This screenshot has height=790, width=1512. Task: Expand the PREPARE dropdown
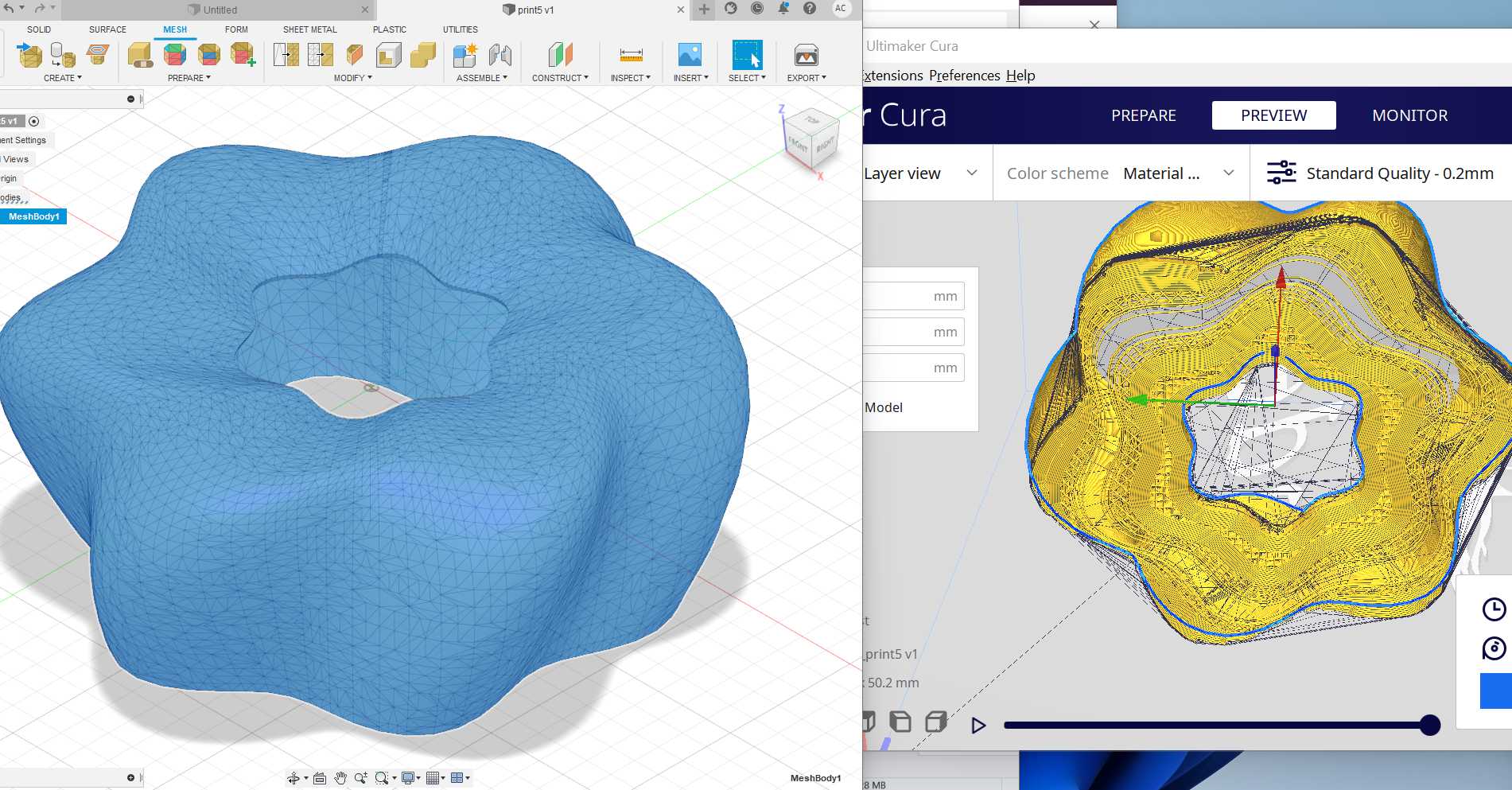coord(189,78)
